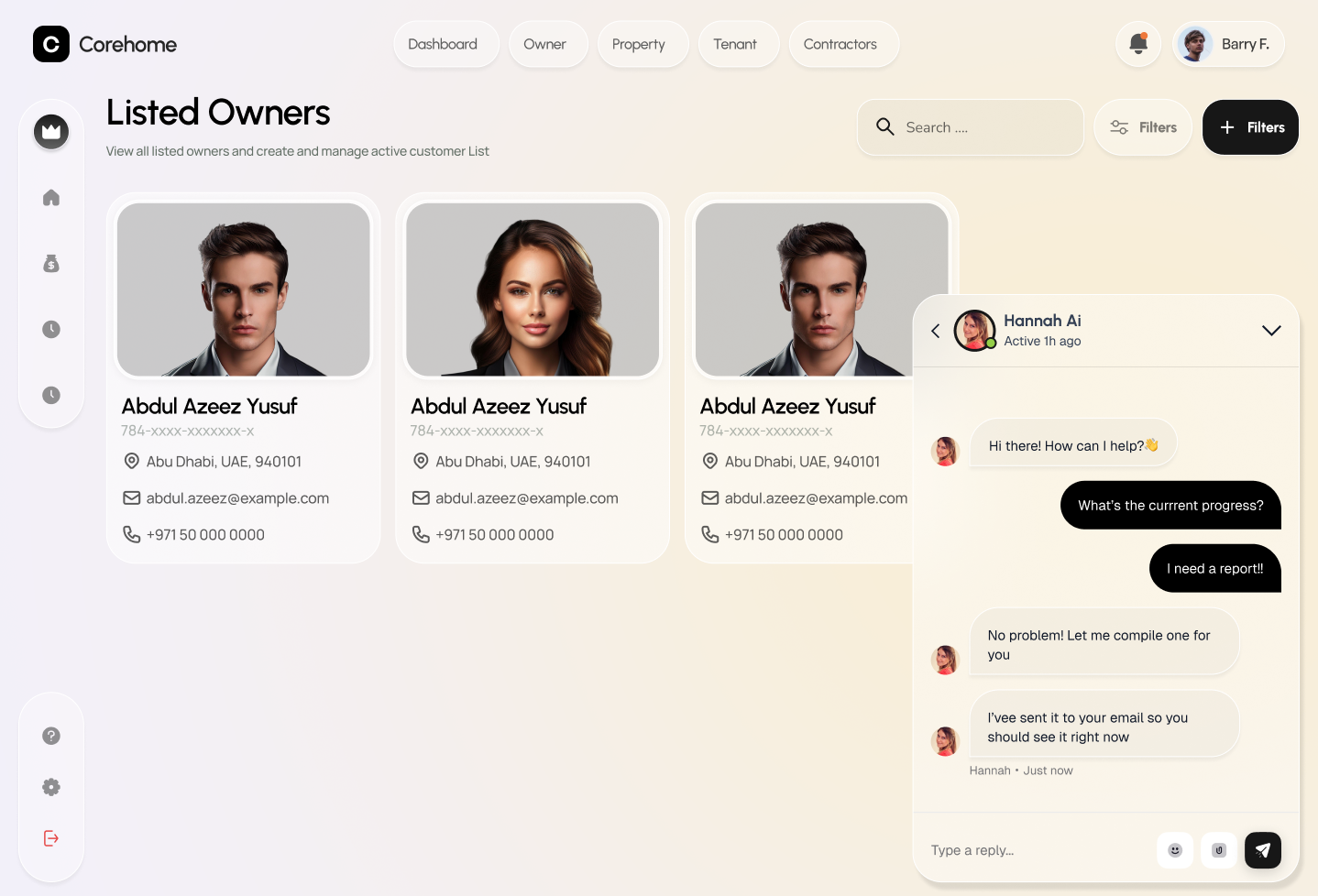Click the paperclip attachment icon in chat
1318x896 pixels.
click(x=1219, y=850)
